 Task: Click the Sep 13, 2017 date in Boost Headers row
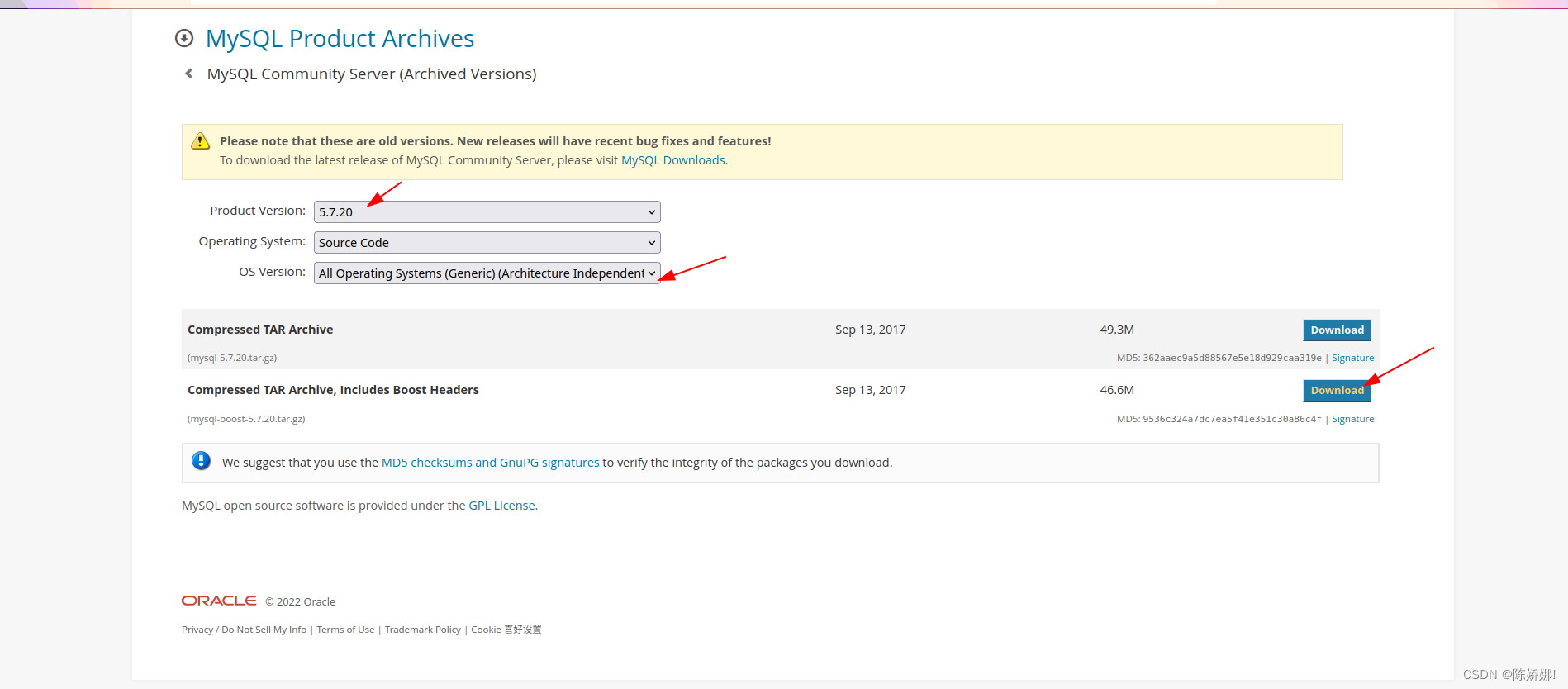(871, 390)
